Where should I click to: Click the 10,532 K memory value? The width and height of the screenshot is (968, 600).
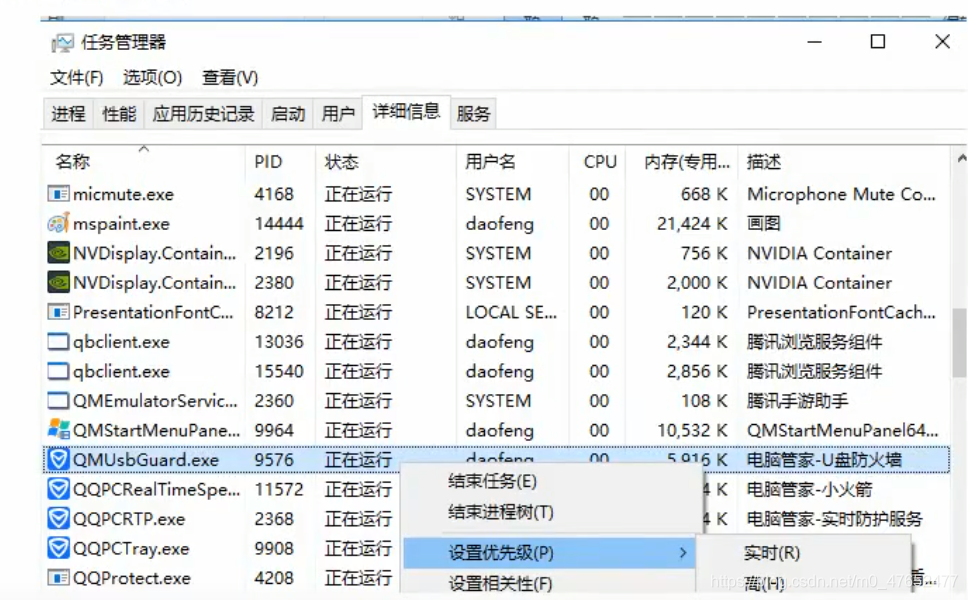(x=692, y=430)
